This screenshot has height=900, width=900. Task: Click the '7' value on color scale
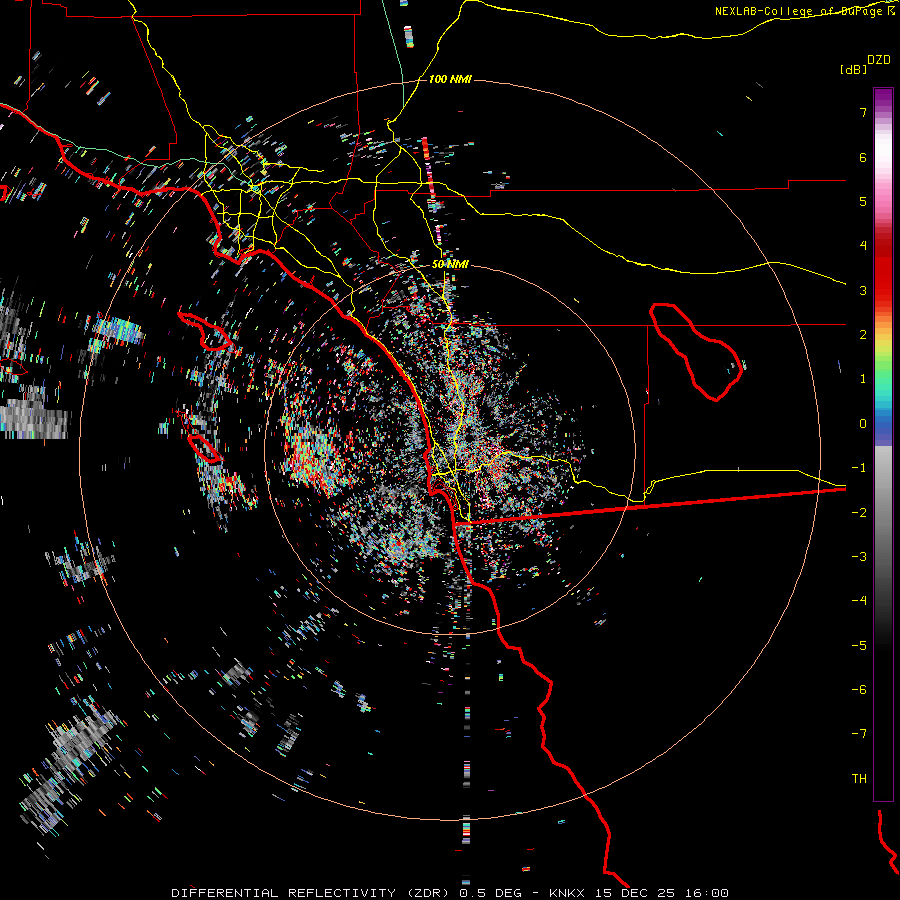tap(863, 112)
